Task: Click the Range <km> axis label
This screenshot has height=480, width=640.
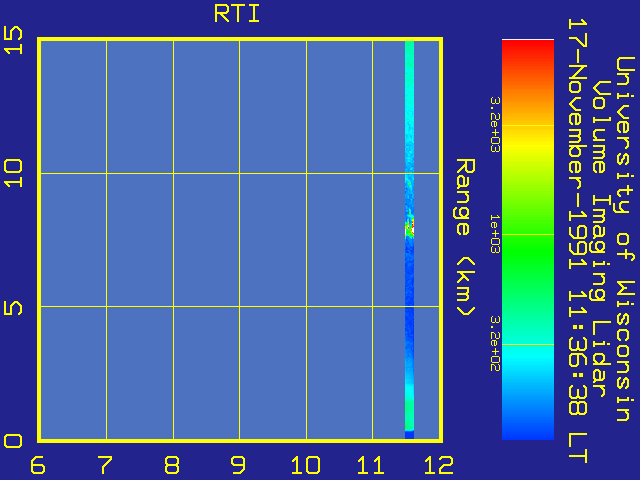Action: tap(465, 237)
